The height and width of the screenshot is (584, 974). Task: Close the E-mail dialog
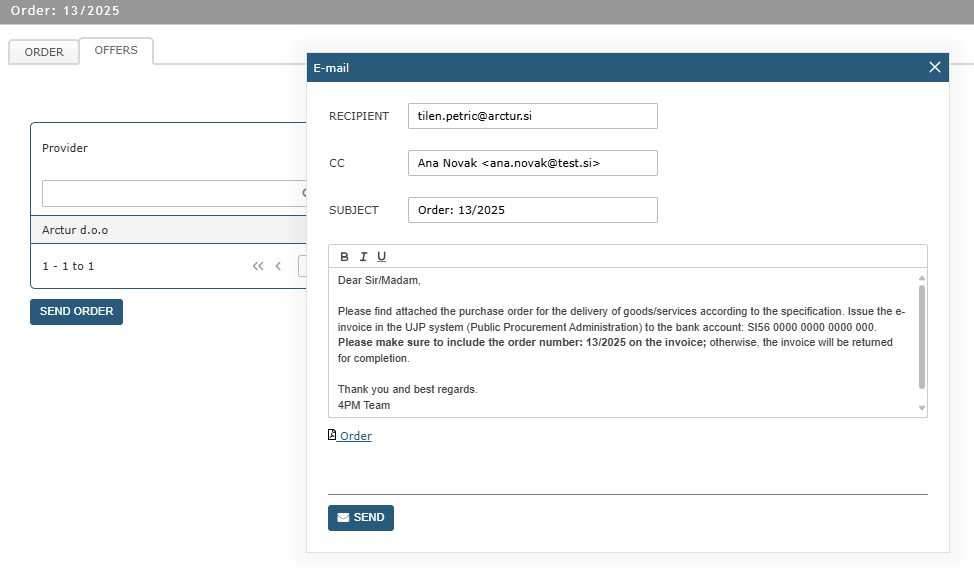click(935, 67)
